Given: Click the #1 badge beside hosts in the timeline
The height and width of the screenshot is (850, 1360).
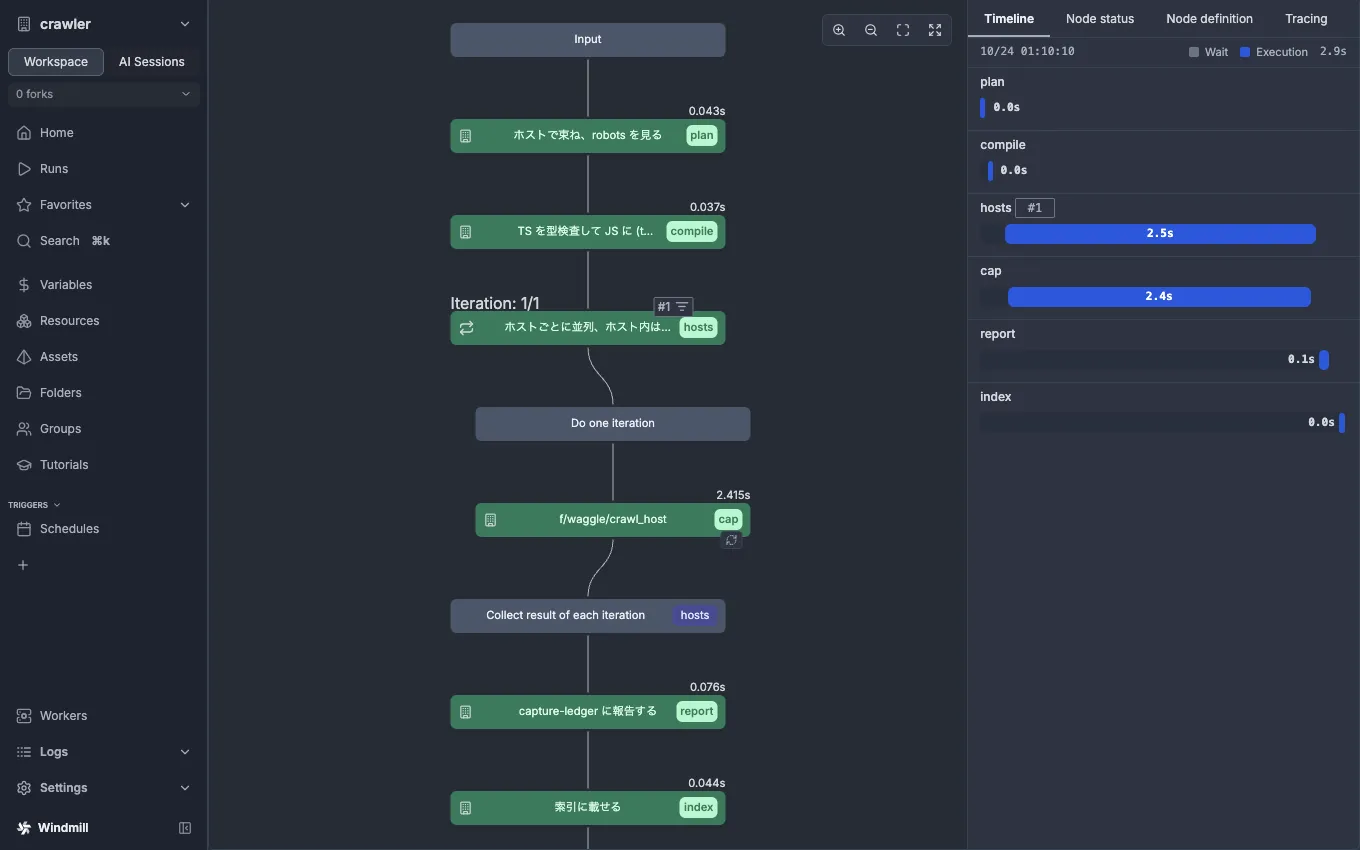Looking at the screenshot, I should click(1035, 208).
